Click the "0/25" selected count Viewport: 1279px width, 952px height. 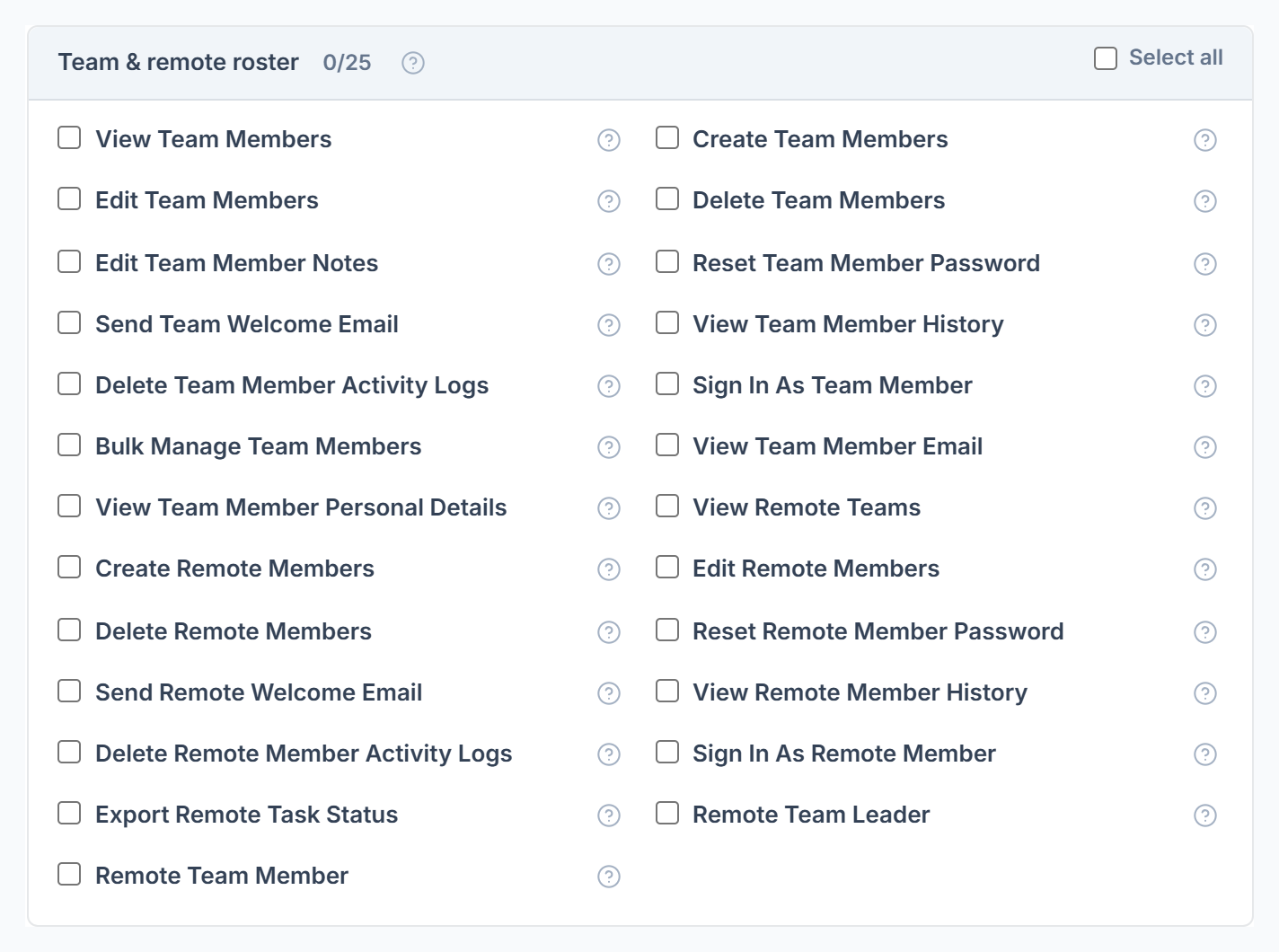[347, 63]
